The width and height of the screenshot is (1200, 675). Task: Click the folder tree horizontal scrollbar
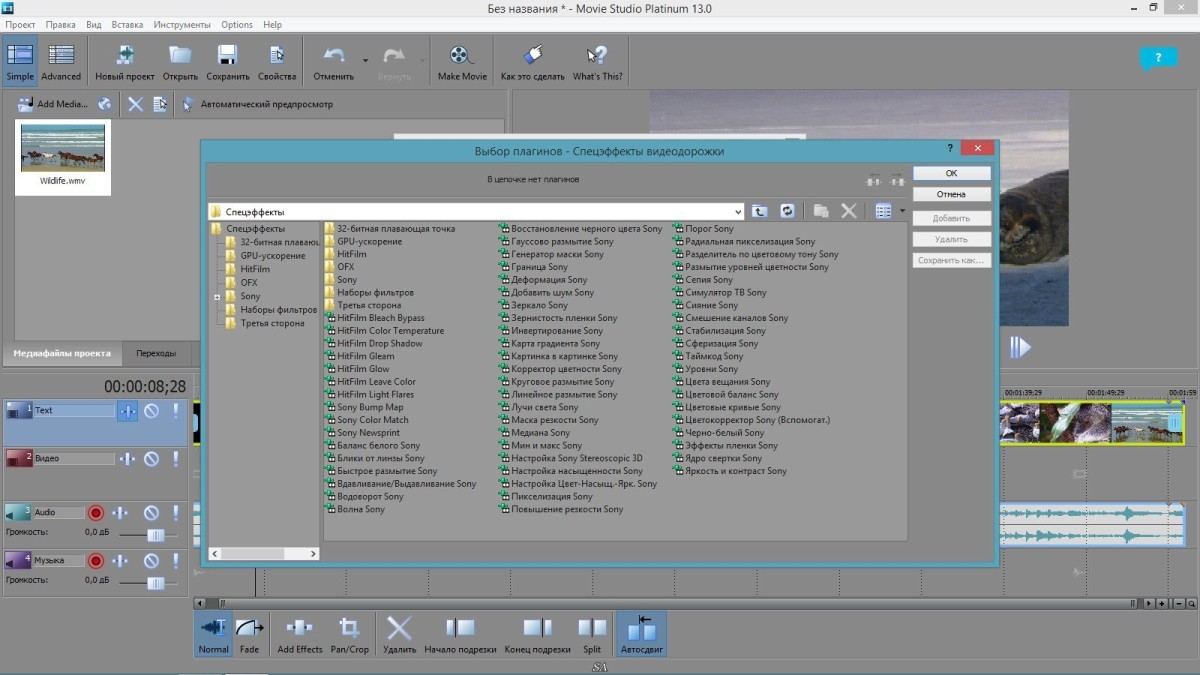point(264,553)
